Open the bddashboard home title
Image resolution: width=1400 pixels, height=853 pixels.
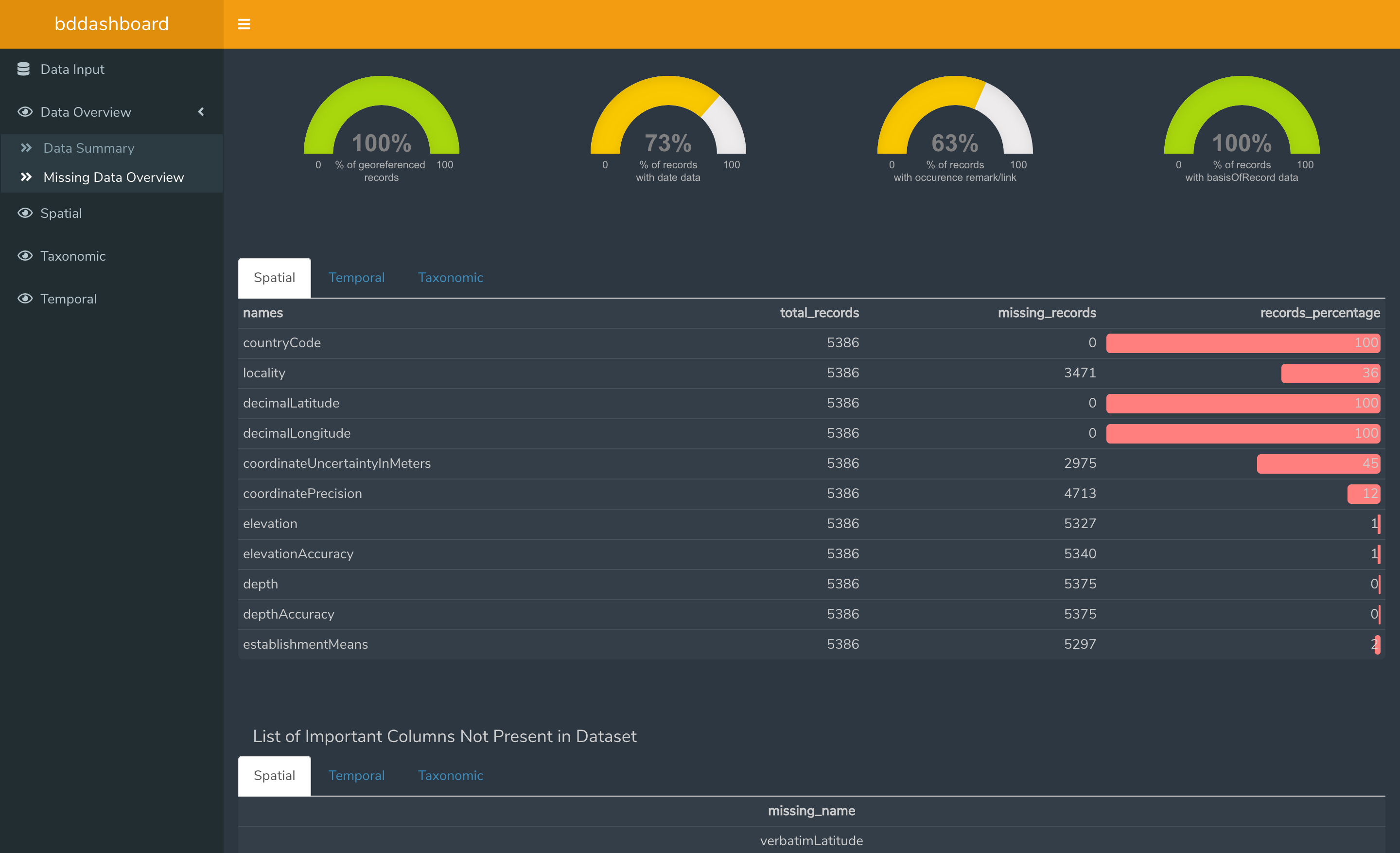click(x=111, y=24)
